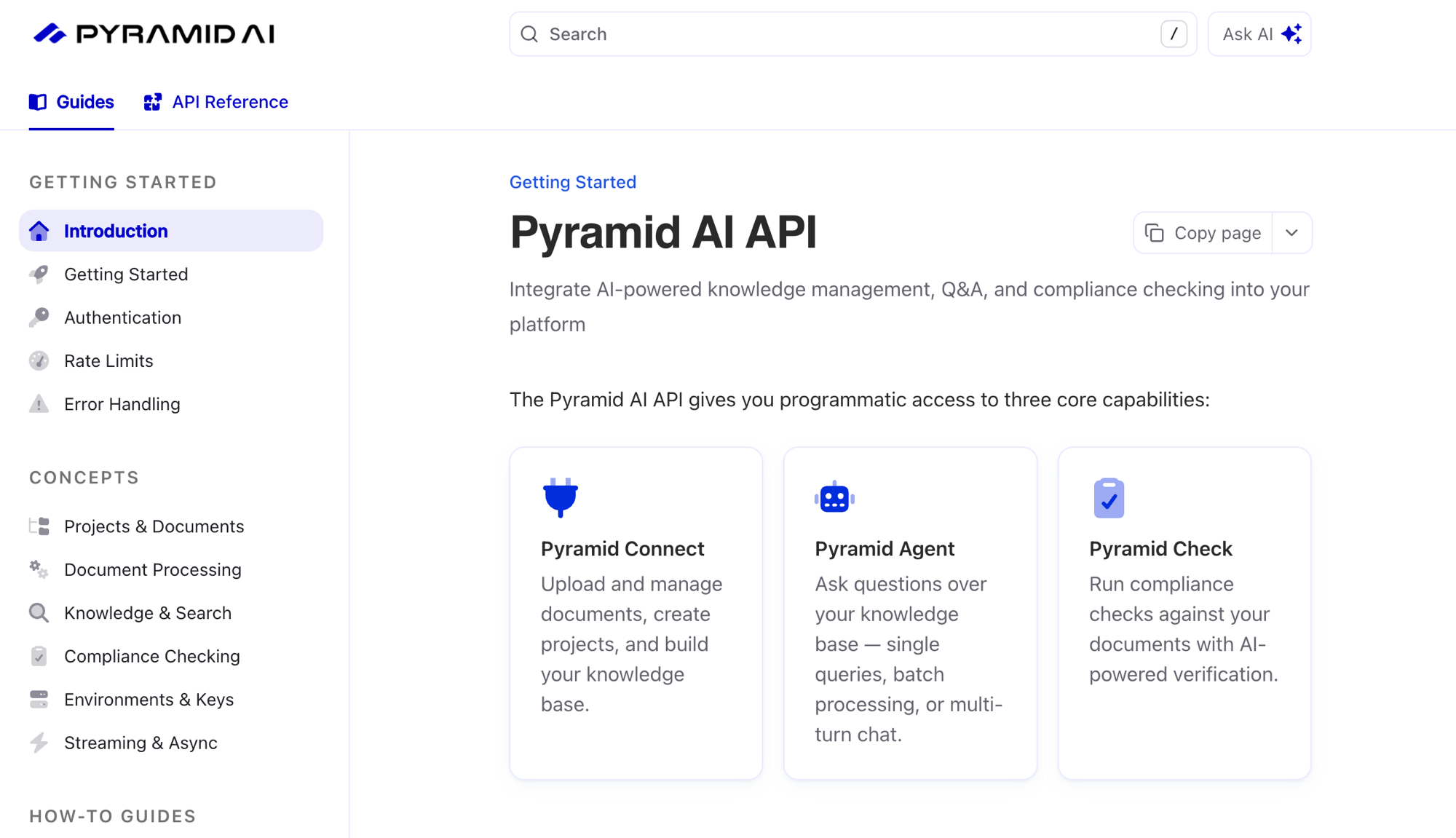Click the Streaming & Async lightning bolt icon

[39, 743]
